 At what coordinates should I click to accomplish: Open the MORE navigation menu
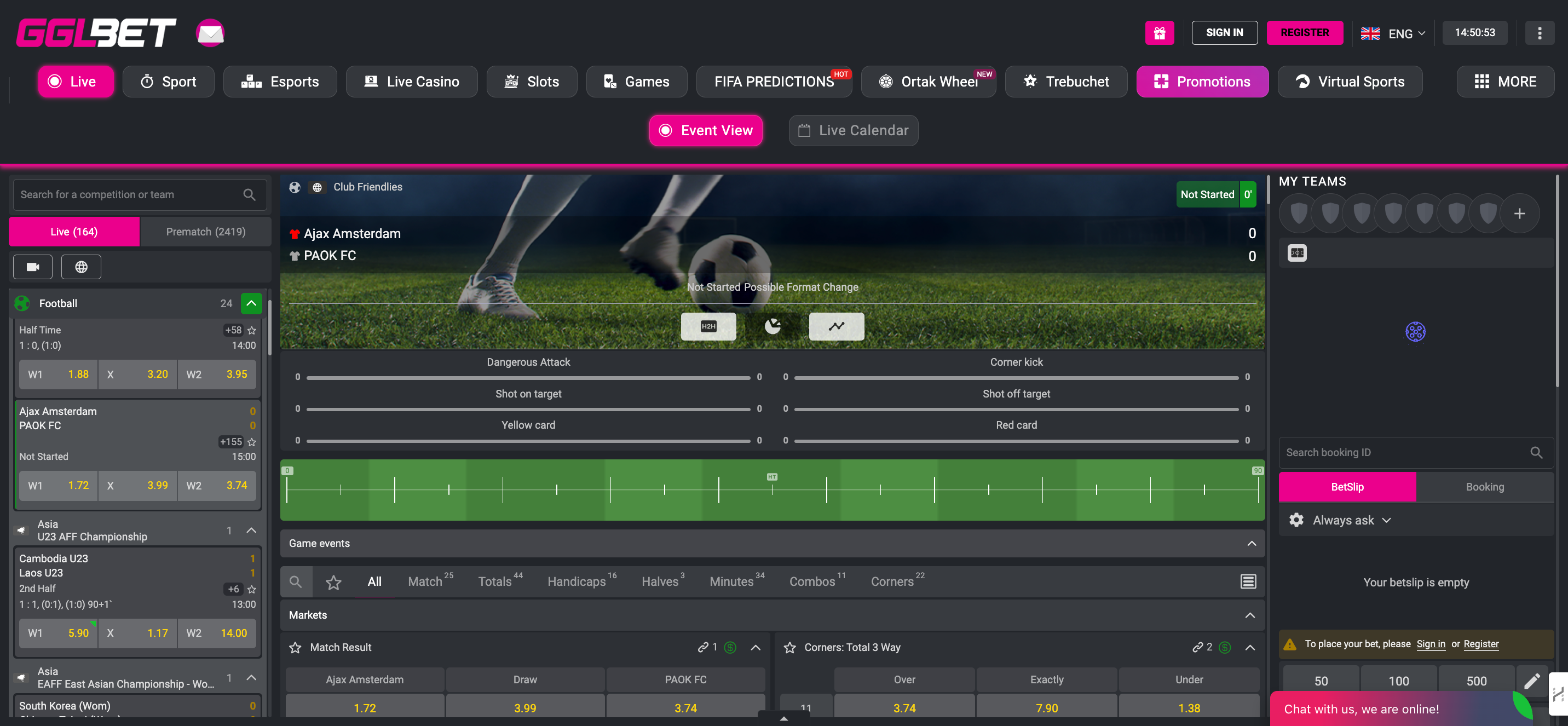point(1504,82)
